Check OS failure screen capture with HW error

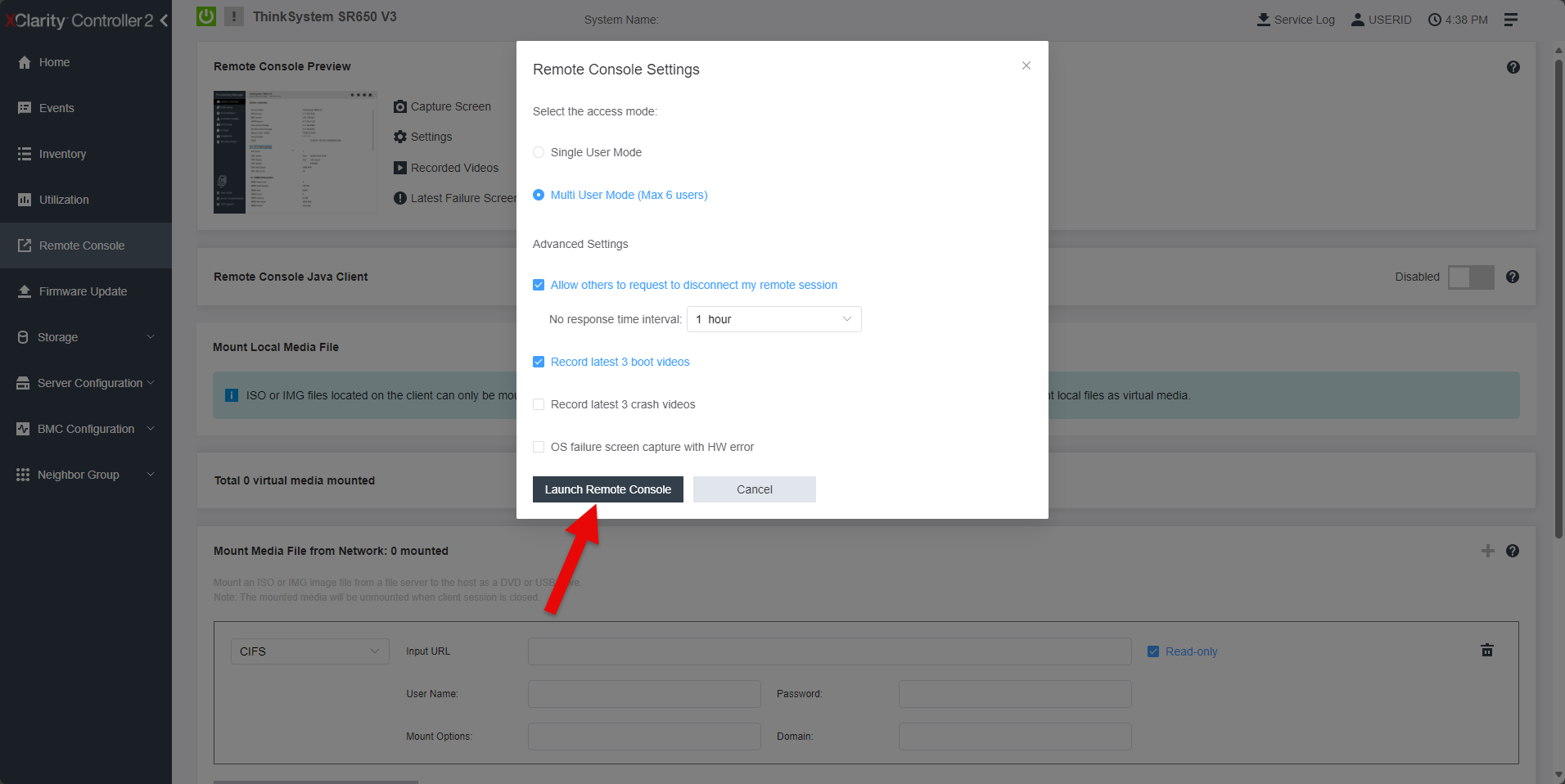coord(539,447)
